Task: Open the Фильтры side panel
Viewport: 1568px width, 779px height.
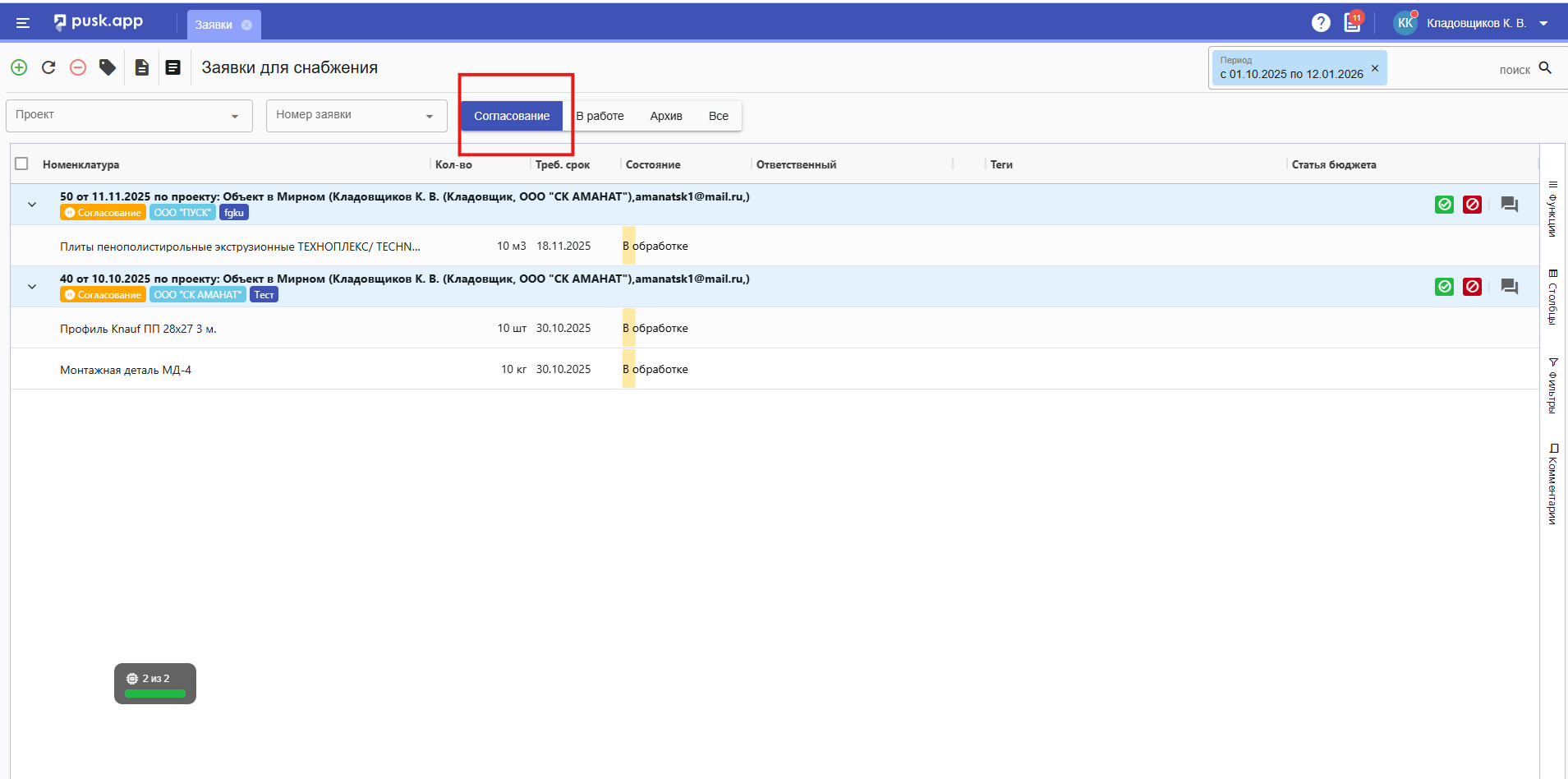Action: (1552, 385)
